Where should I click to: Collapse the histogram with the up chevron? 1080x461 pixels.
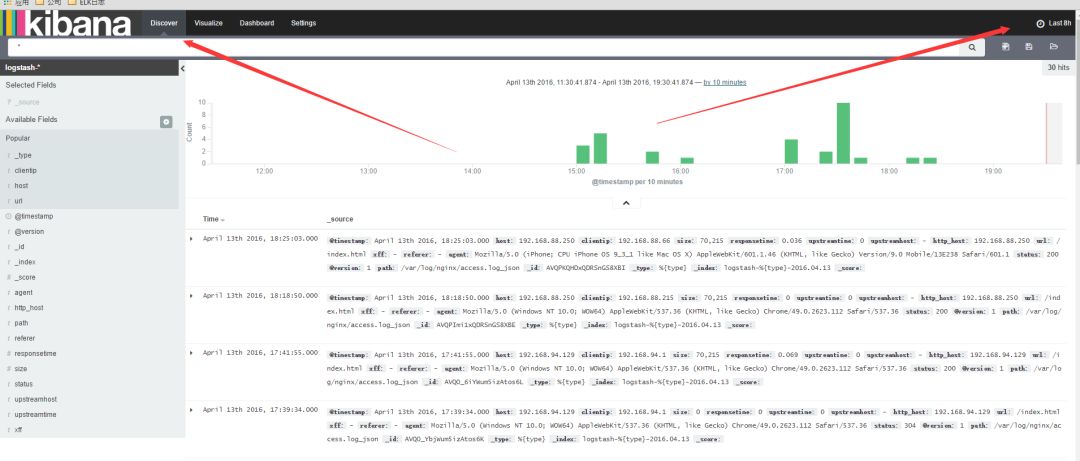626,203
